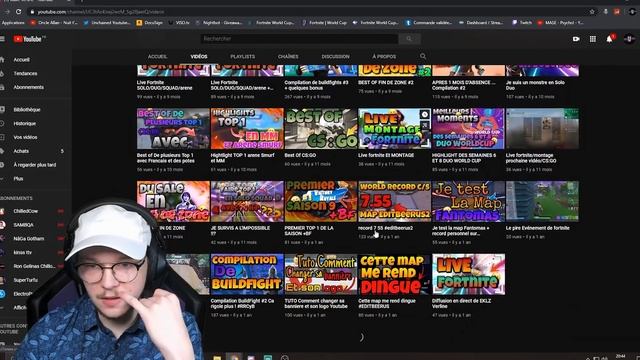This screenshot has width=640, height=360.
Task: Select the VIDÉOS tab
Action: (x=199, y=57)
